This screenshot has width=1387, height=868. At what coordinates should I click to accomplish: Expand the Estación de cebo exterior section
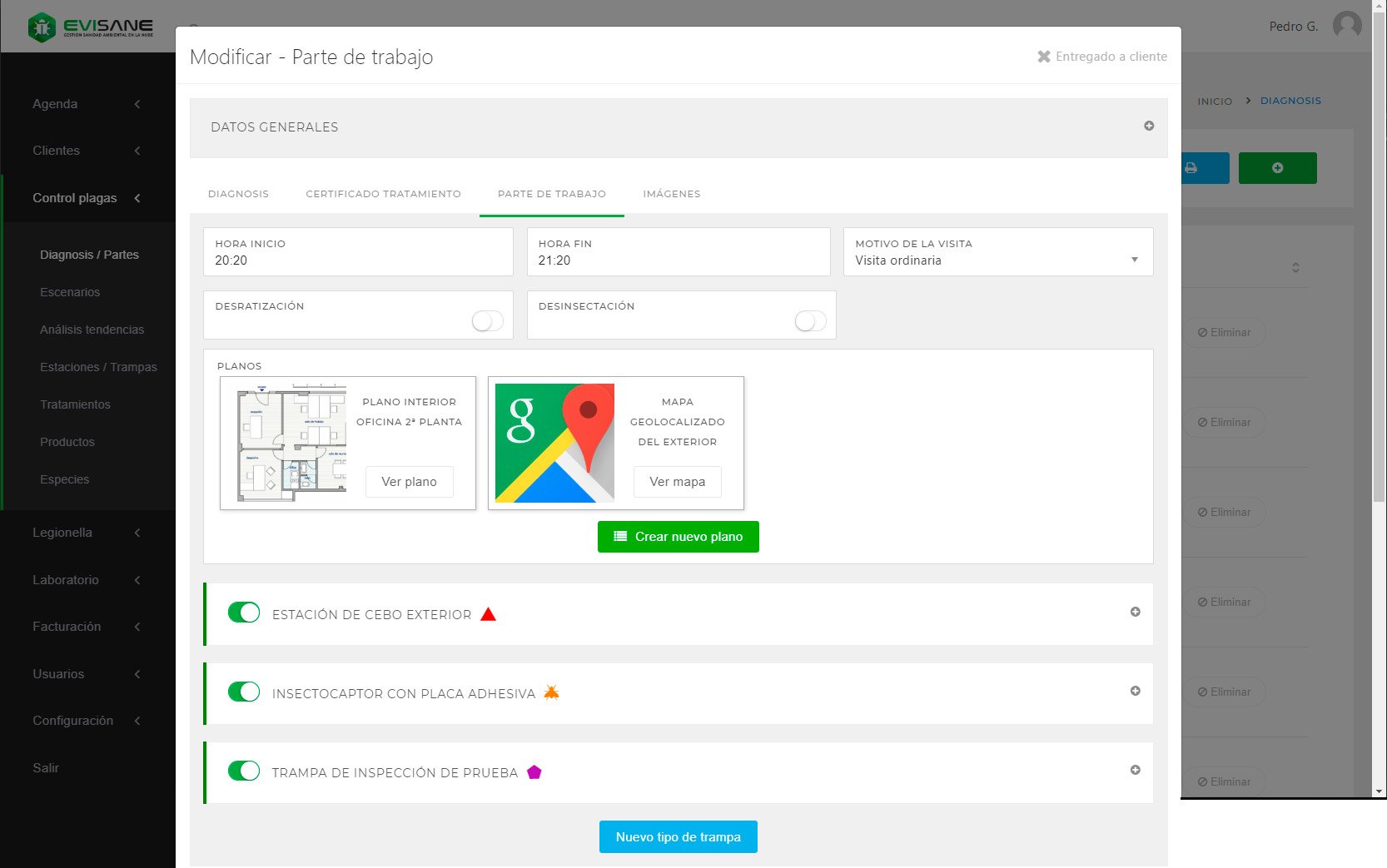(x=1135, y=612)
